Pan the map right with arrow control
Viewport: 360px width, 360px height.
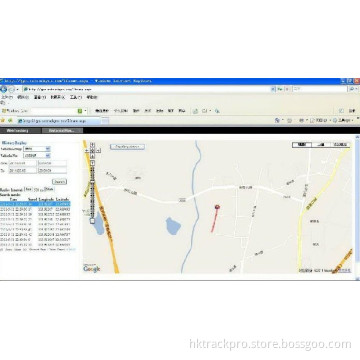[x=98, y=150]
